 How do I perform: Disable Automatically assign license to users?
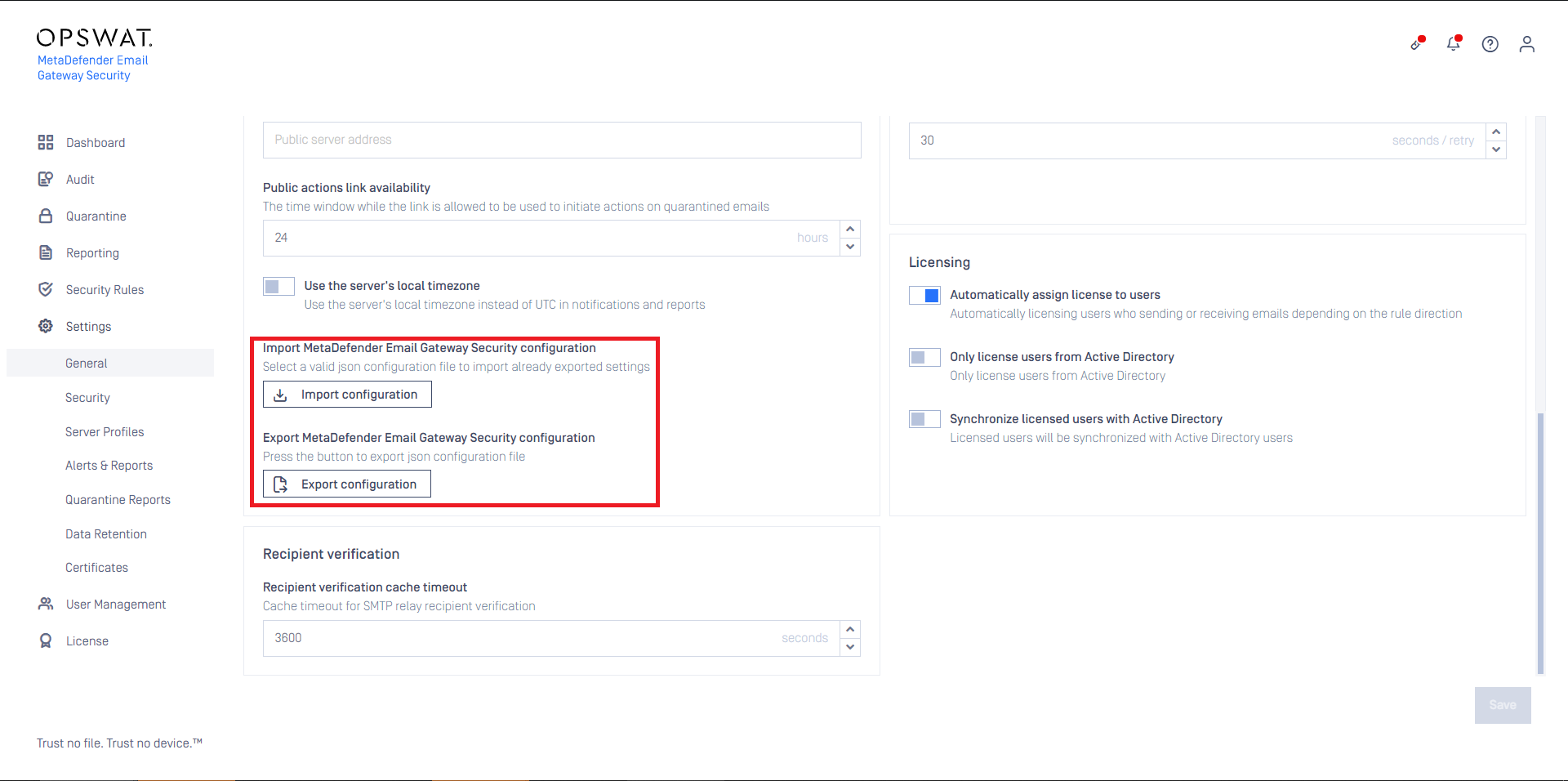924,295
